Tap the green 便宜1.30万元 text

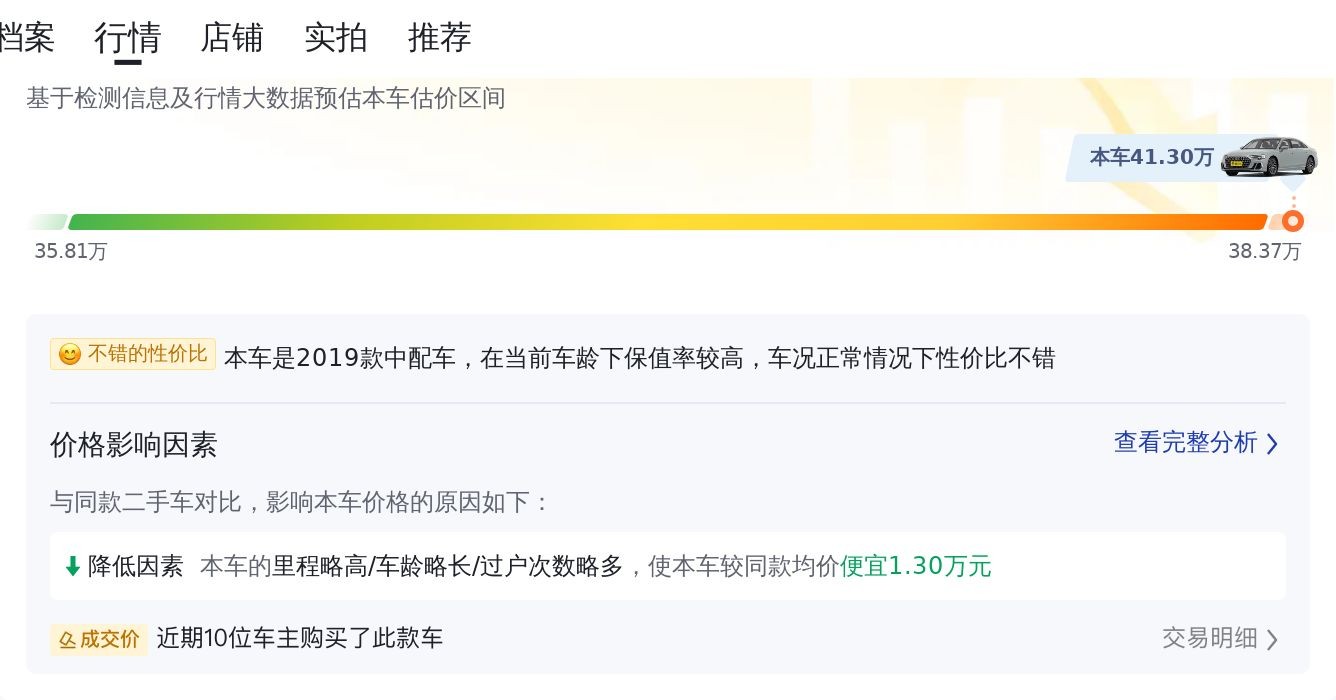click(x=915, y=567)
